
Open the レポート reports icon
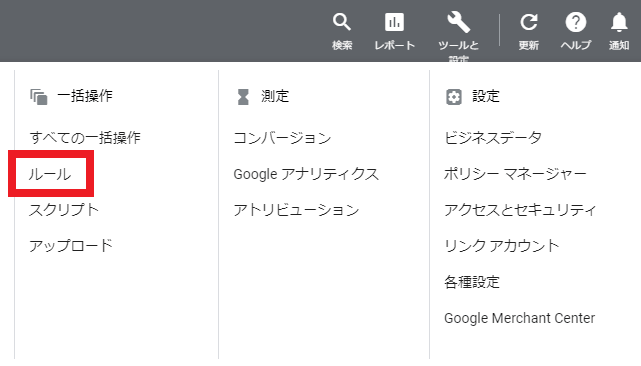[x=394, y=22]
